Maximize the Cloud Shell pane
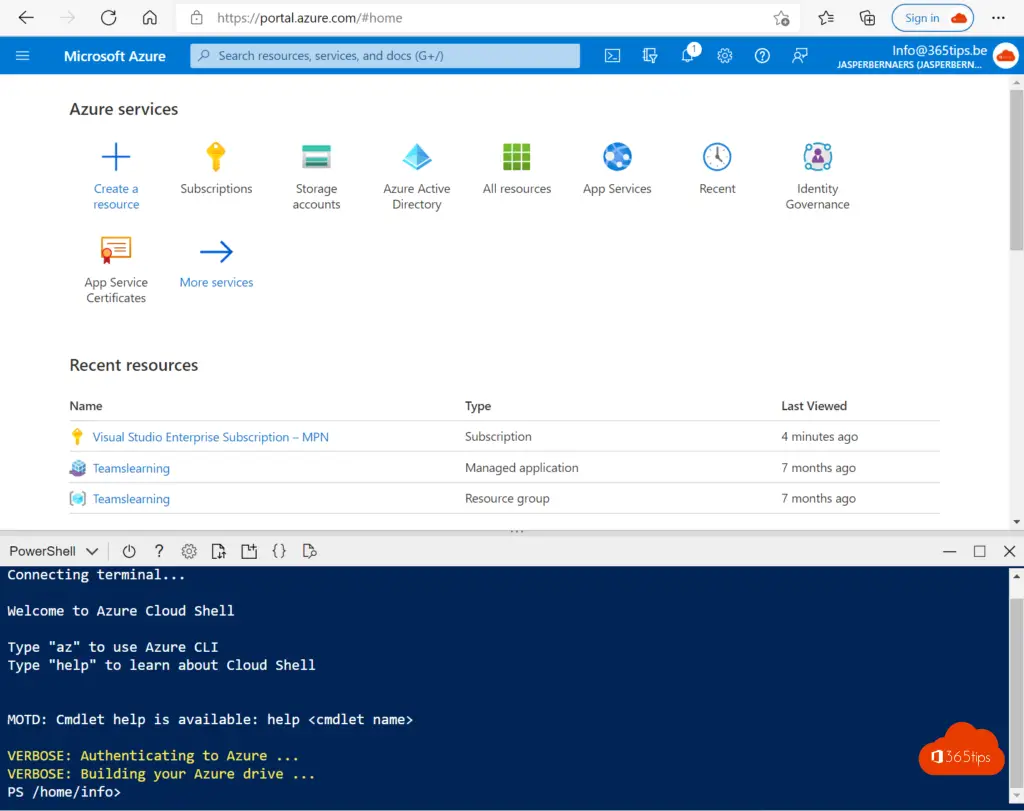Screen dimensions: 1024x811 (979, 552)
